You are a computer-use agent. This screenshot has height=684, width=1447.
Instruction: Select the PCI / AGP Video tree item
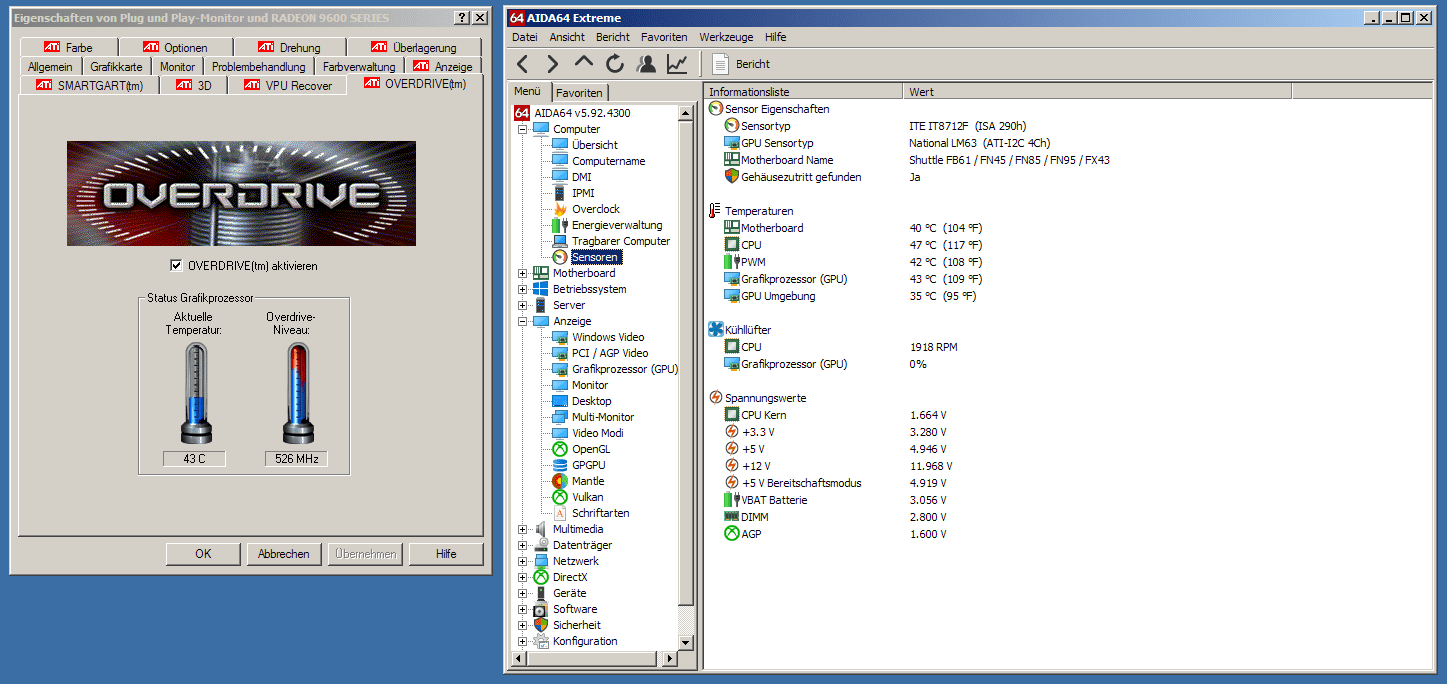coord(610,353)
